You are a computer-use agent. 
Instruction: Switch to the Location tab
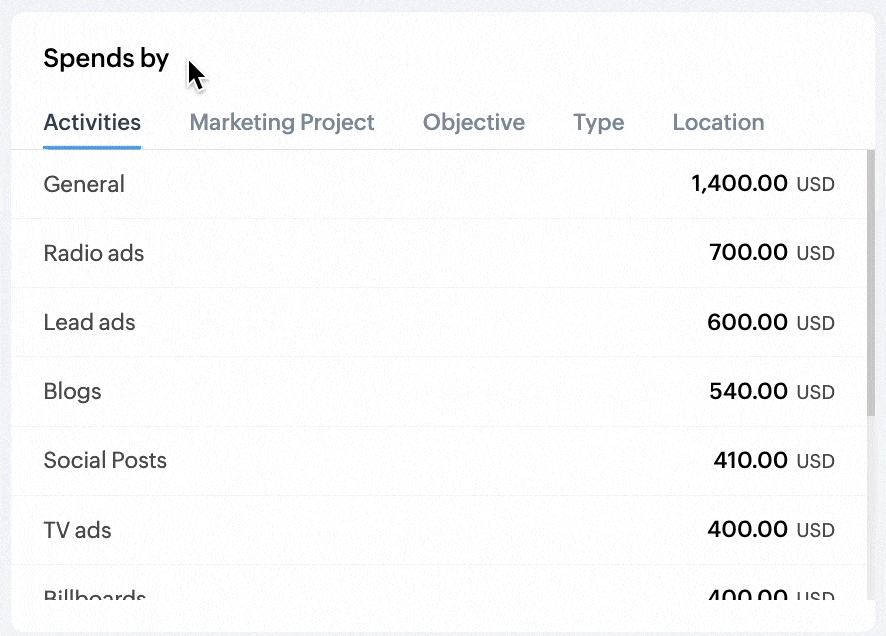point(718,123)
